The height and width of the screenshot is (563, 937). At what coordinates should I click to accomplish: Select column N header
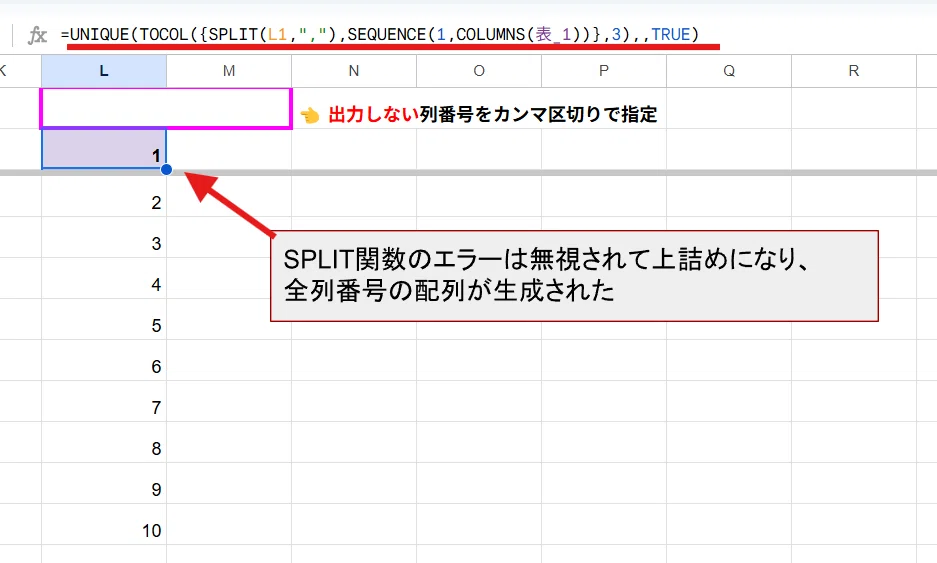click(354, 71)
